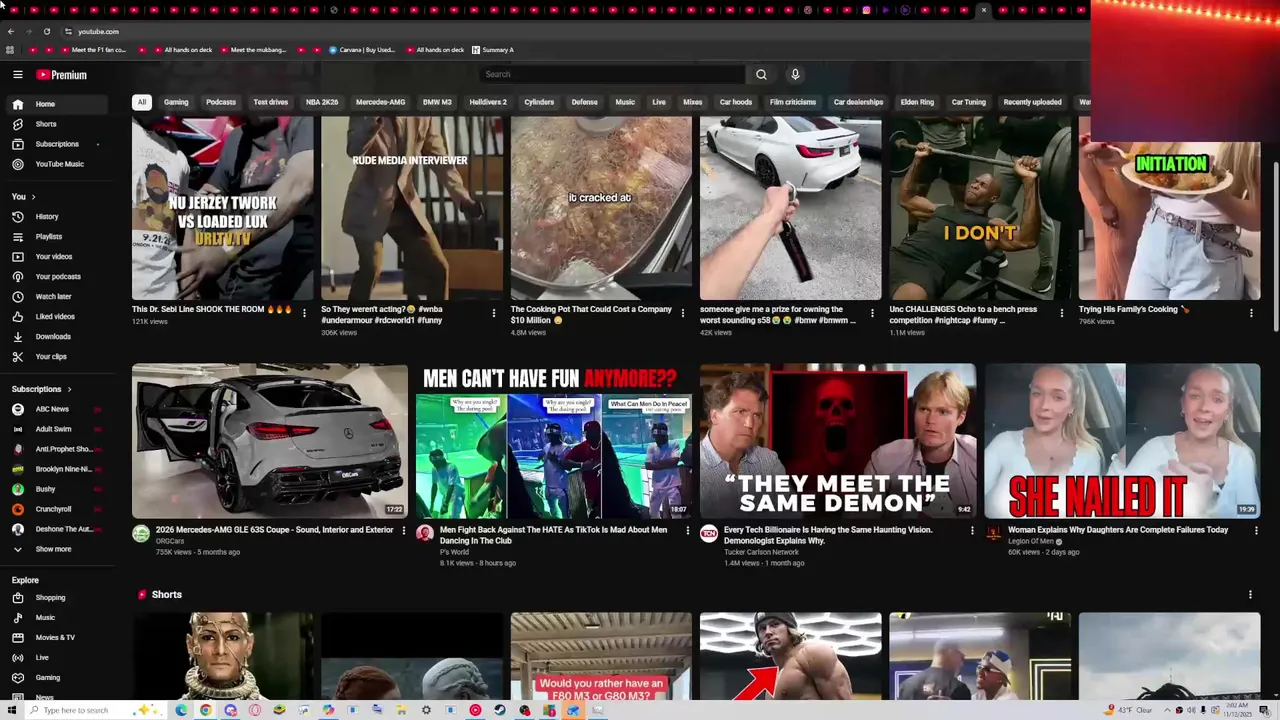Open watch History
The height and width of the screenshot is (720, 1280).
point(55,217)
